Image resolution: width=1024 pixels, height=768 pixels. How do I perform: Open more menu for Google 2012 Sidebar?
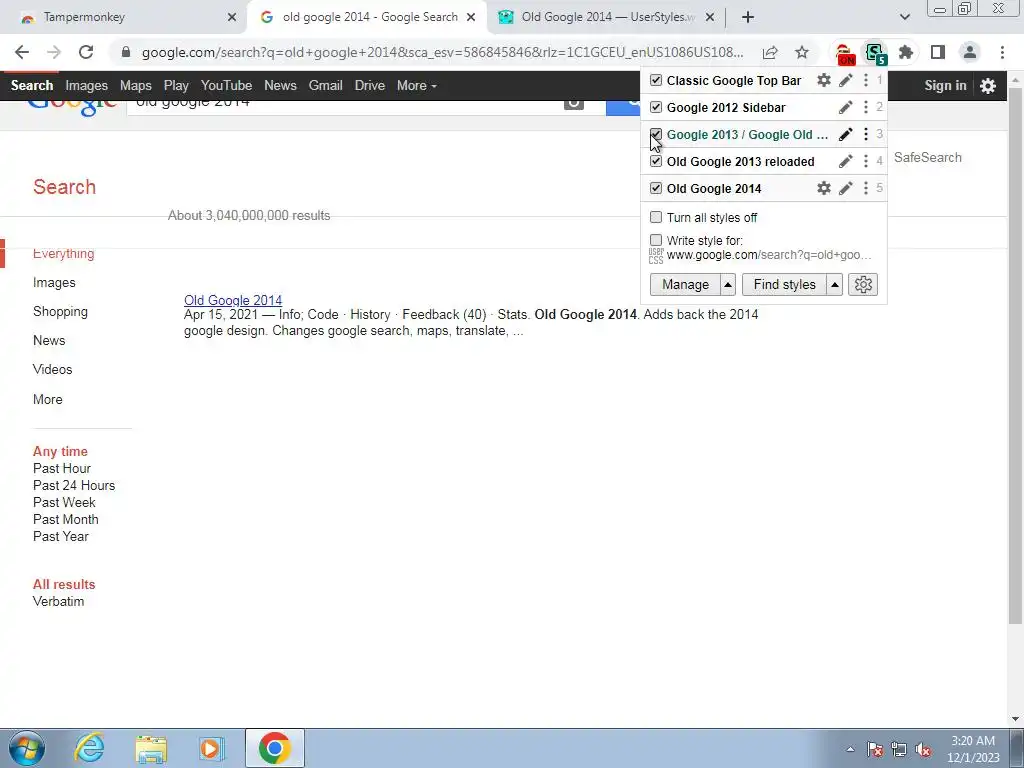pos(866,107)
